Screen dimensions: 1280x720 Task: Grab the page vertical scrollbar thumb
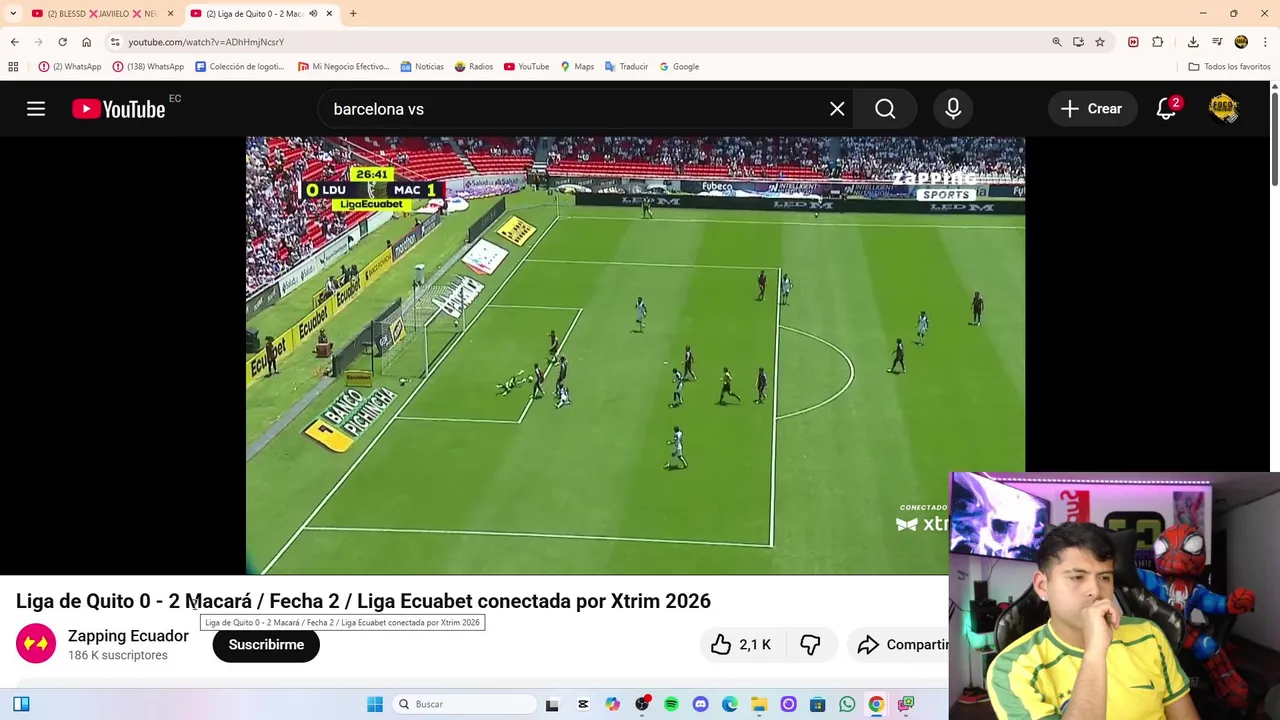coord(1274,137)
